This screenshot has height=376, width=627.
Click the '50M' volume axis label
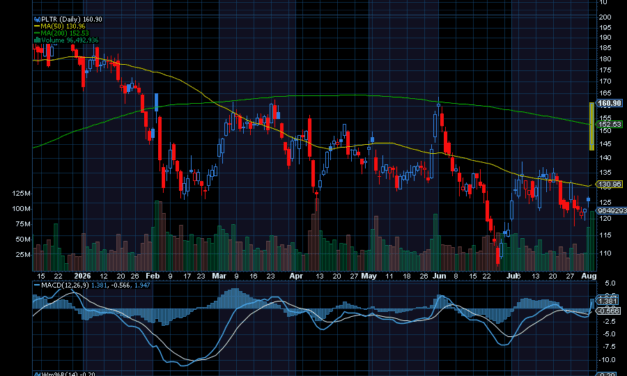pos(23,240)
